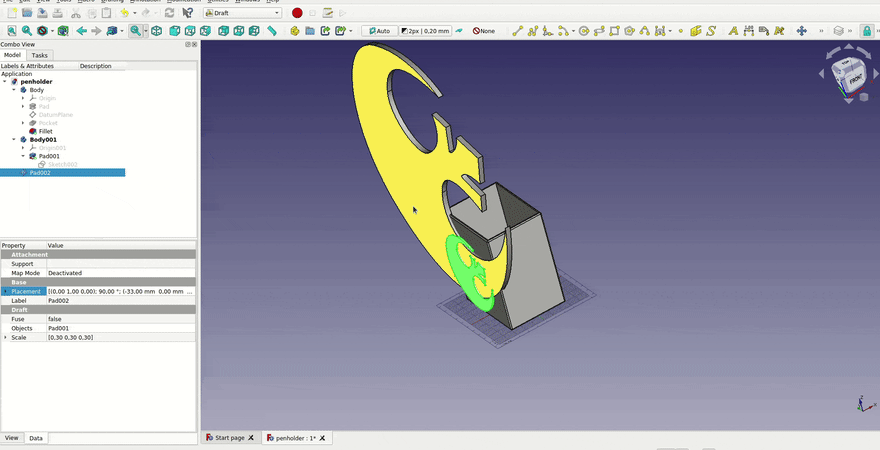Click the Auto working plane button
The width and height of the screenshot is (880, 450).
[379, 31]
